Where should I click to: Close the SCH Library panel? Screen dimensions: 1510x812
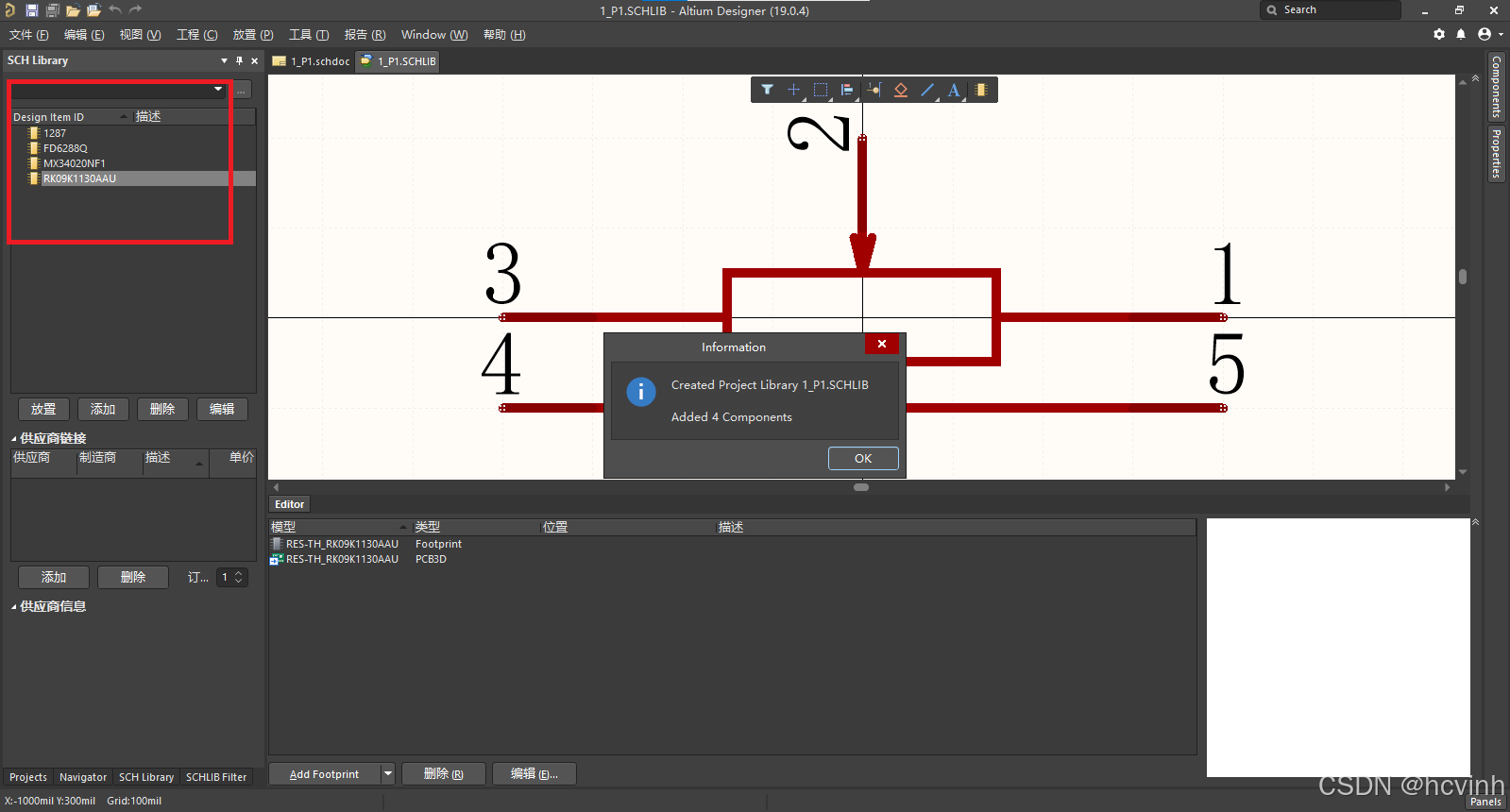point(254,60)
